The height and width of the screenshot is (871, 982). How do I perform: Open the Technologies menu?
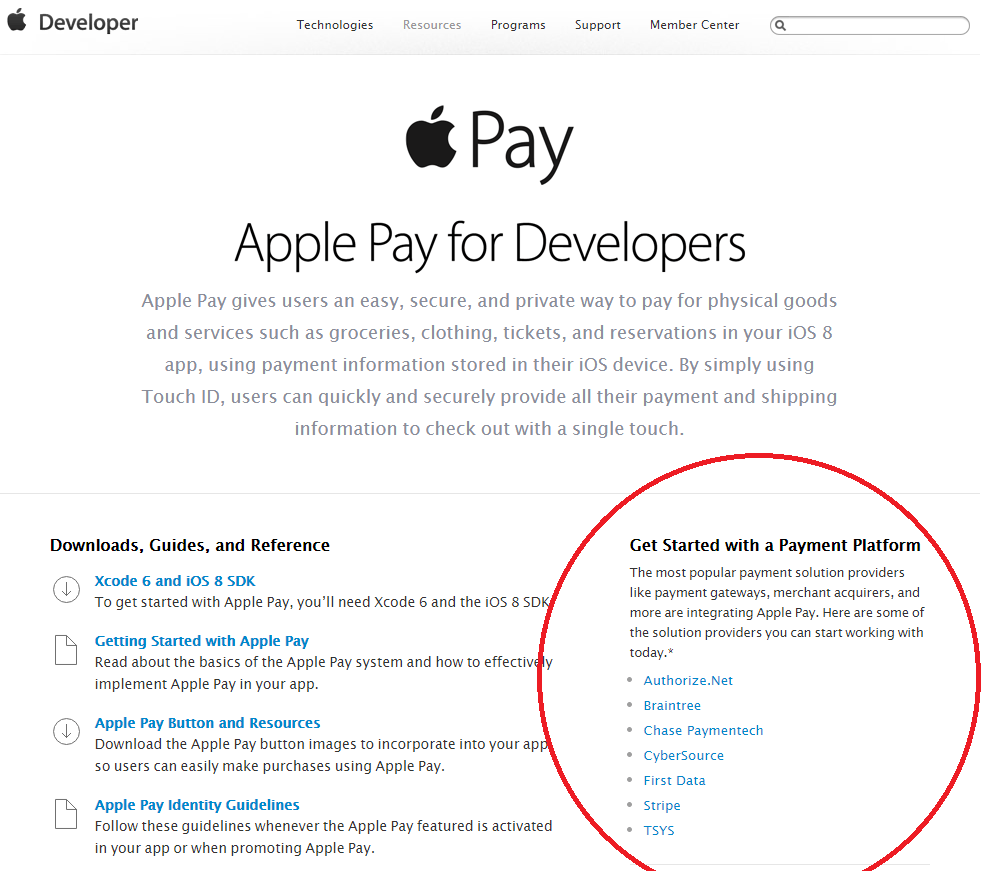tap(335, 25)
